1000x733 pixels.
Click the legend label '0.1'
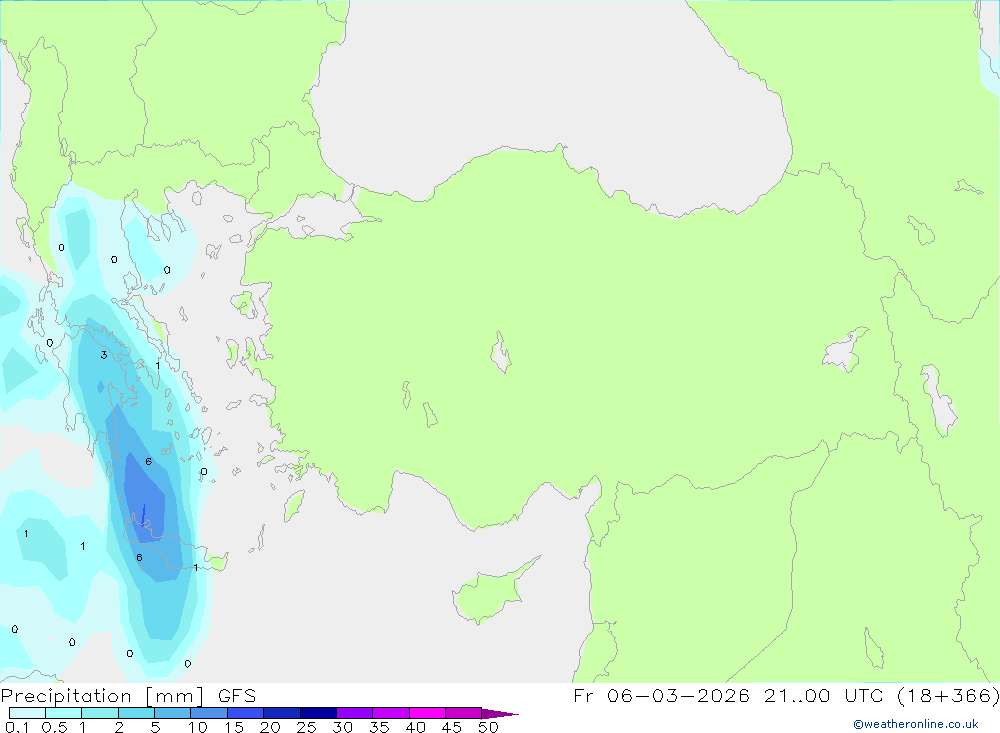point(17,727)
